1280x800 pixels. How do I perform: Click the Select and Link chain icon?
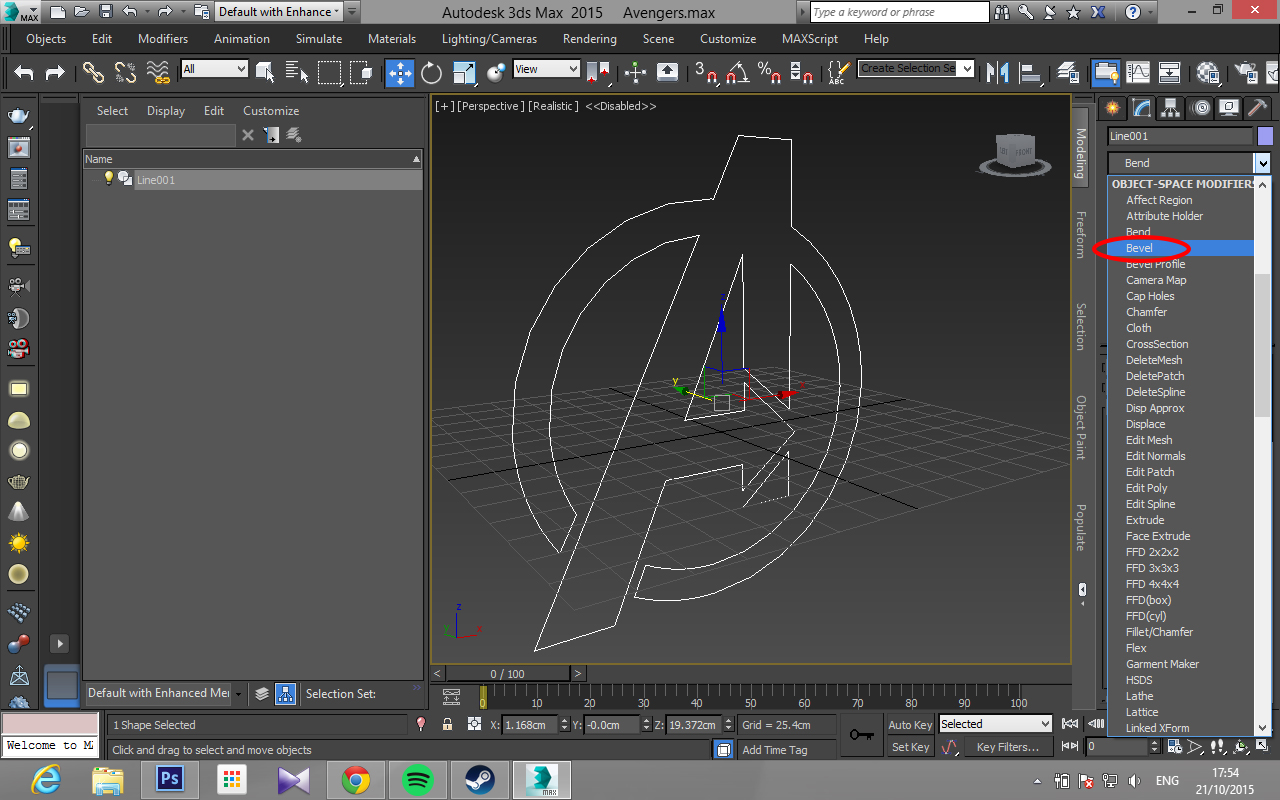93,72
